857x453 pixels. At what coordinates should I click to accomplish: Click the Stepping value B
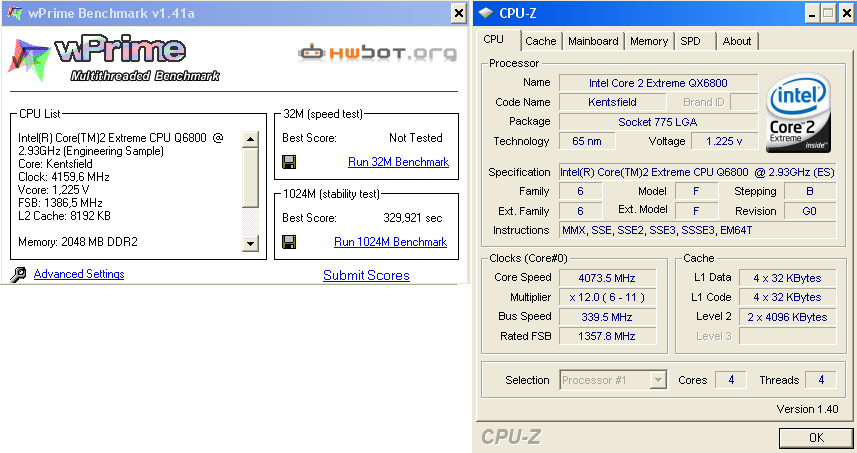click(x=810, y=191)
